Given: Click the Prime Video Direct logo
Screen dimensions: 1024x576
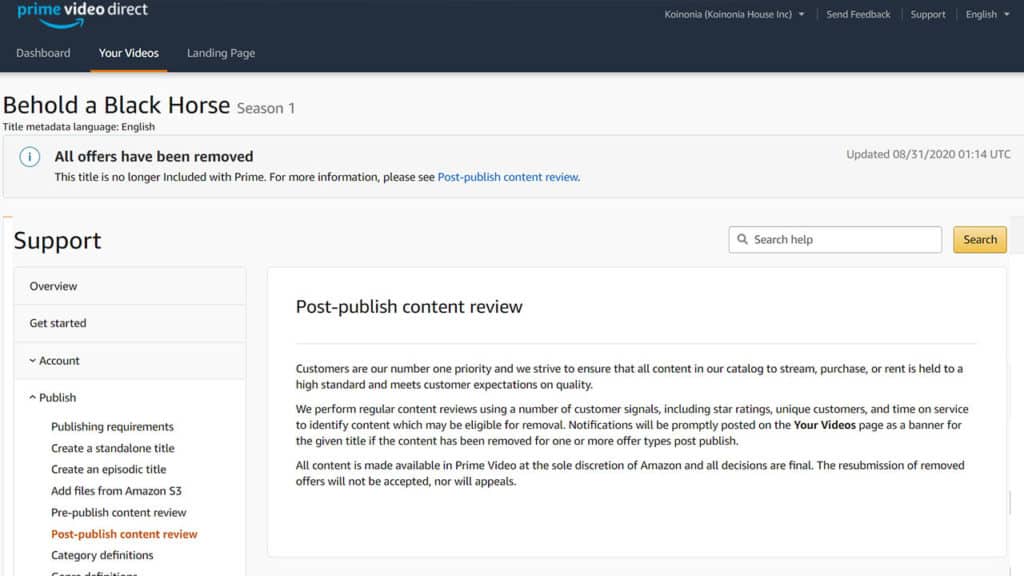Looking at the screenshot, I should click(x=82, y=15).
